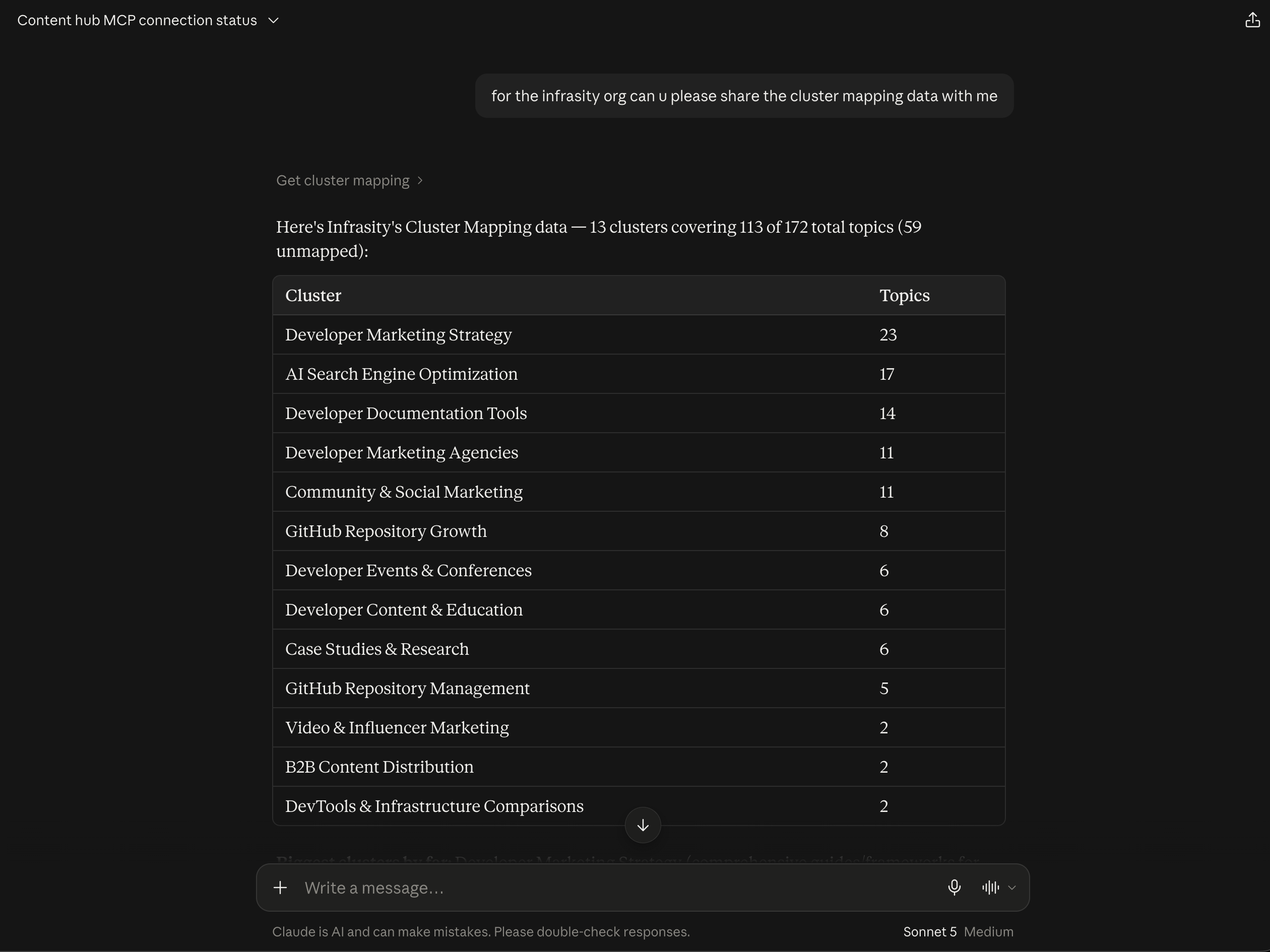The width and height of the screenshot is (1270, 952).
Task: Click the topic count 8
Action: (x=883, y=531)
